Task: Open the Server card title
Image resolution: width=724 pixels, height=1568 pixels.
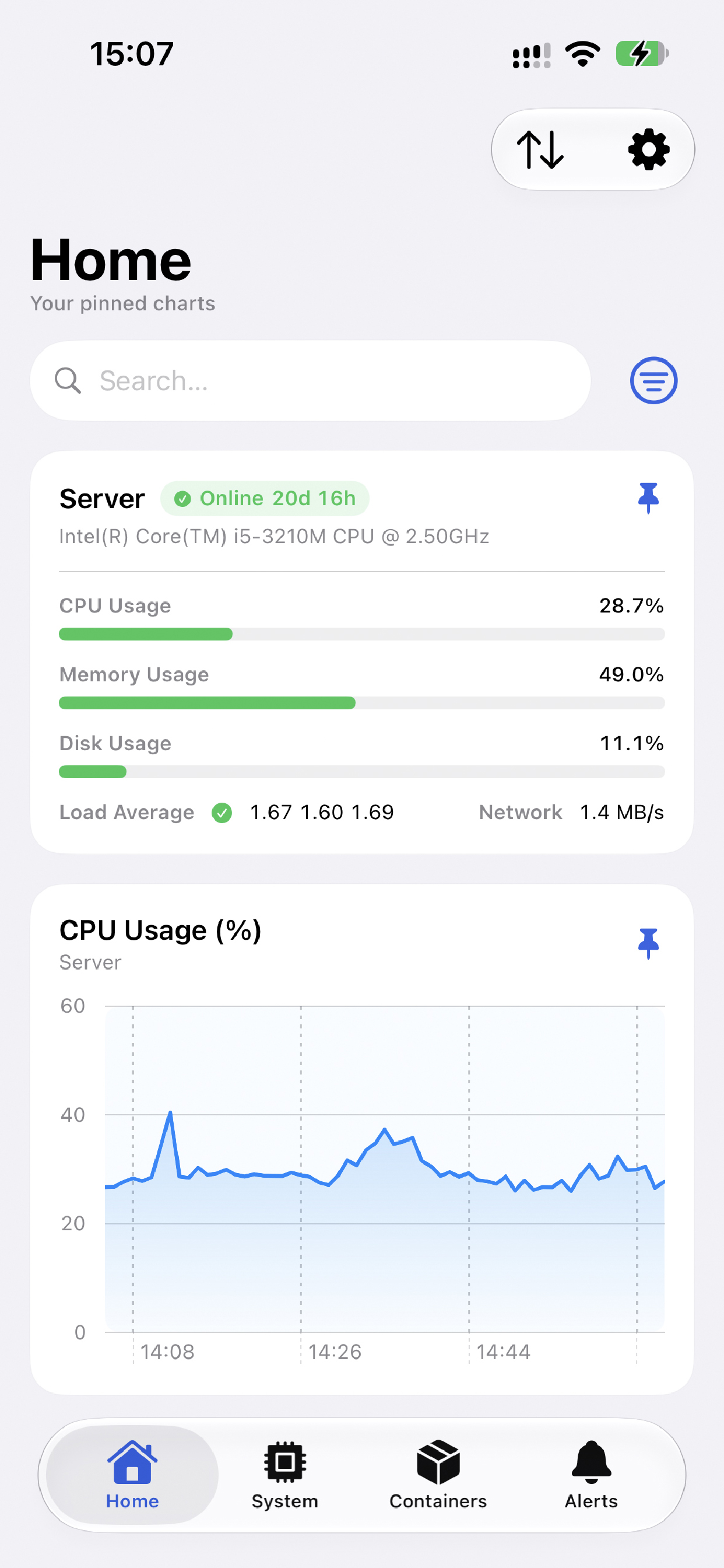Action: pos(102,499)
